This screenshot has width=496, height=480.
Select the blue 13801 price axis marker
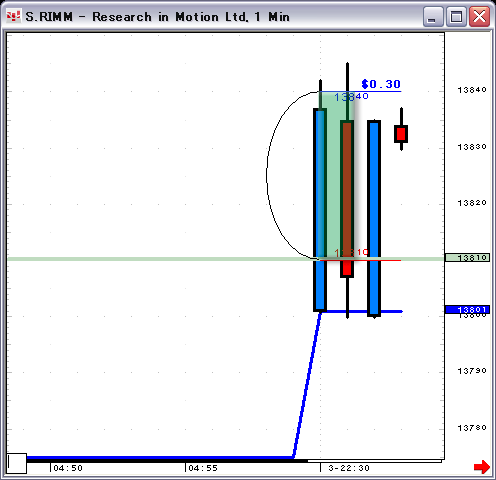(468, 310)
